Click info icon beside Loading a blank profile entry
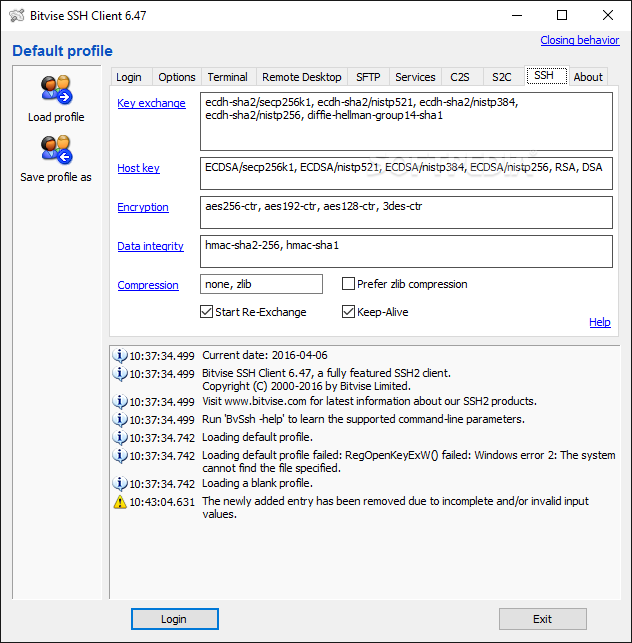This screenshot has height=643, width=632. pos(120,483)
